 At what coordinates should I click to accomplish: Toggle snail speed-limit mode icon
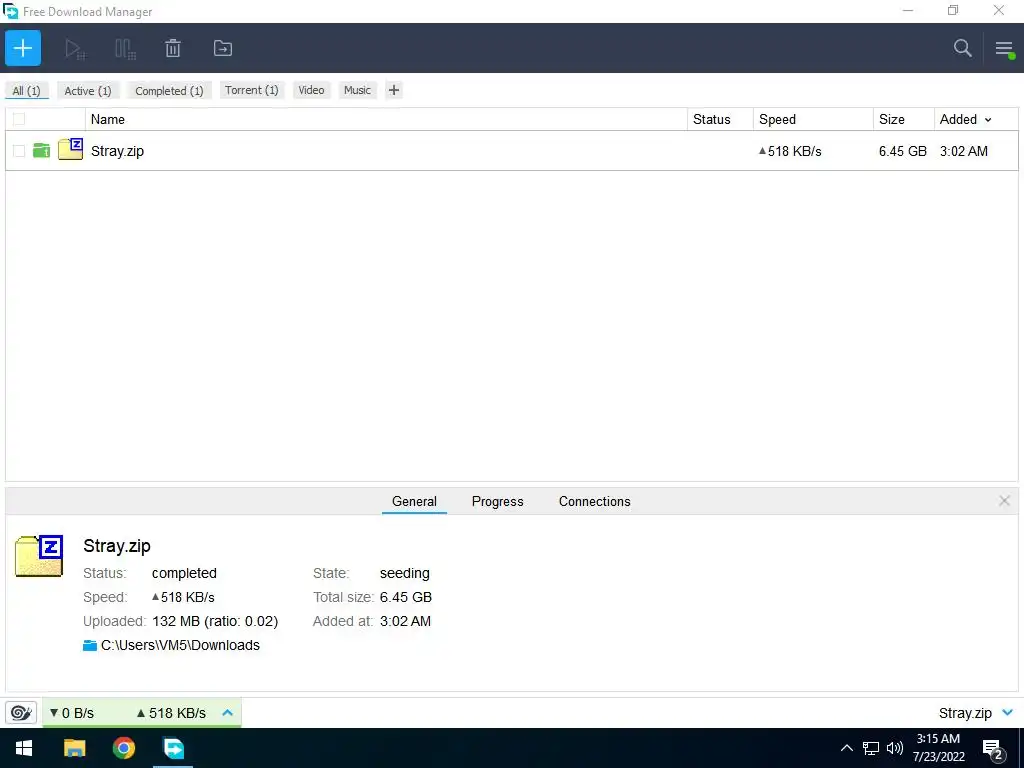pyautogui.click(x=21, y=712)
